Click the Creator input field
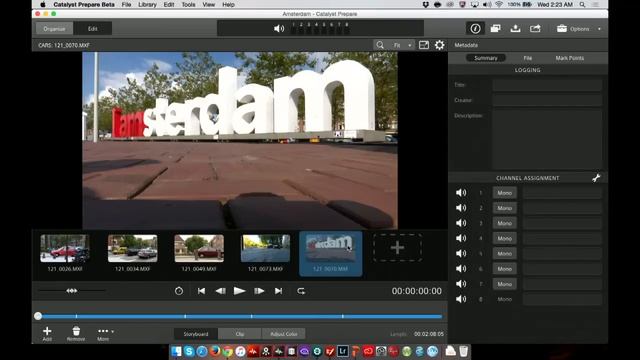This screenshot has width=640, height=360. (547, 100)
